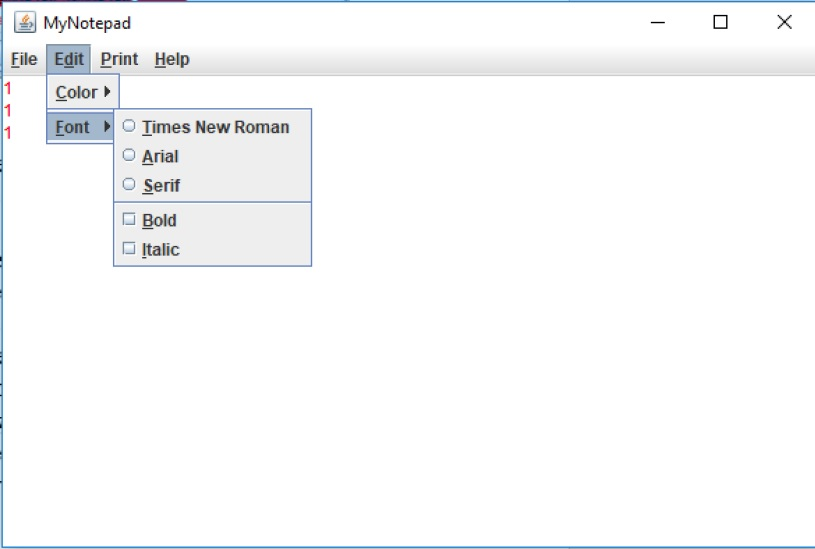
Task: Choose the Serif font radio option
Action: click(x=213, y=185)
